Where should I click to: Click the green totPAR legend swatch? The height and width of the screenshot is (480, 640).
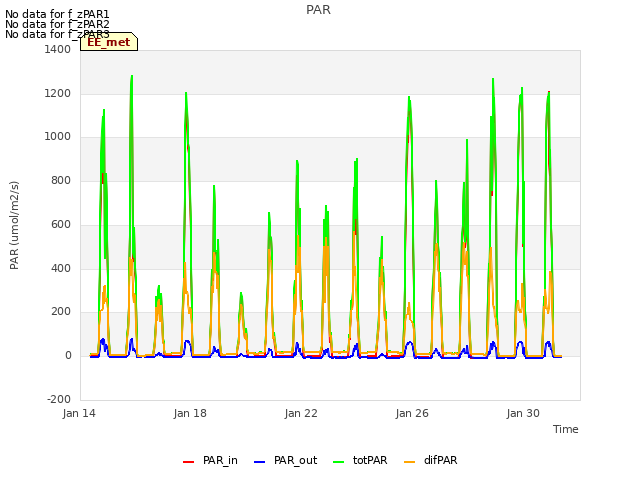pyautogui.click(x=338, y=462)
